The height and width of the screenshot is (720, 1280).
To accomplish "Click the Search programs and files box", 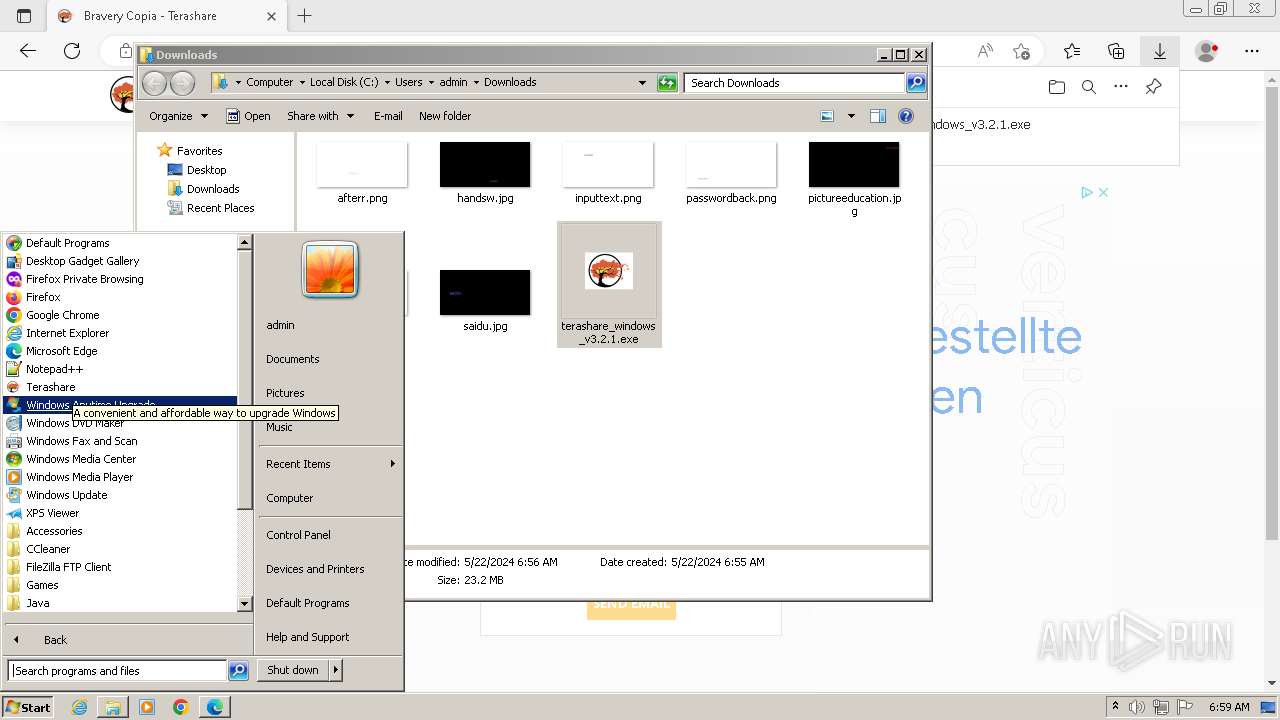I will click(117, 671).
